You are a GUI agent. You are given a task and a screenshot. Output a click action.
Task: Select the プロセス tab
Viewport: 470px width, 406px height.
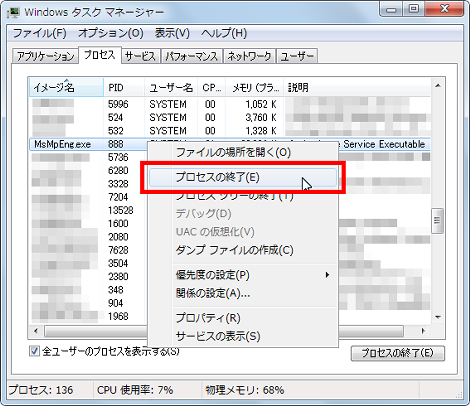tap(100, 55)
